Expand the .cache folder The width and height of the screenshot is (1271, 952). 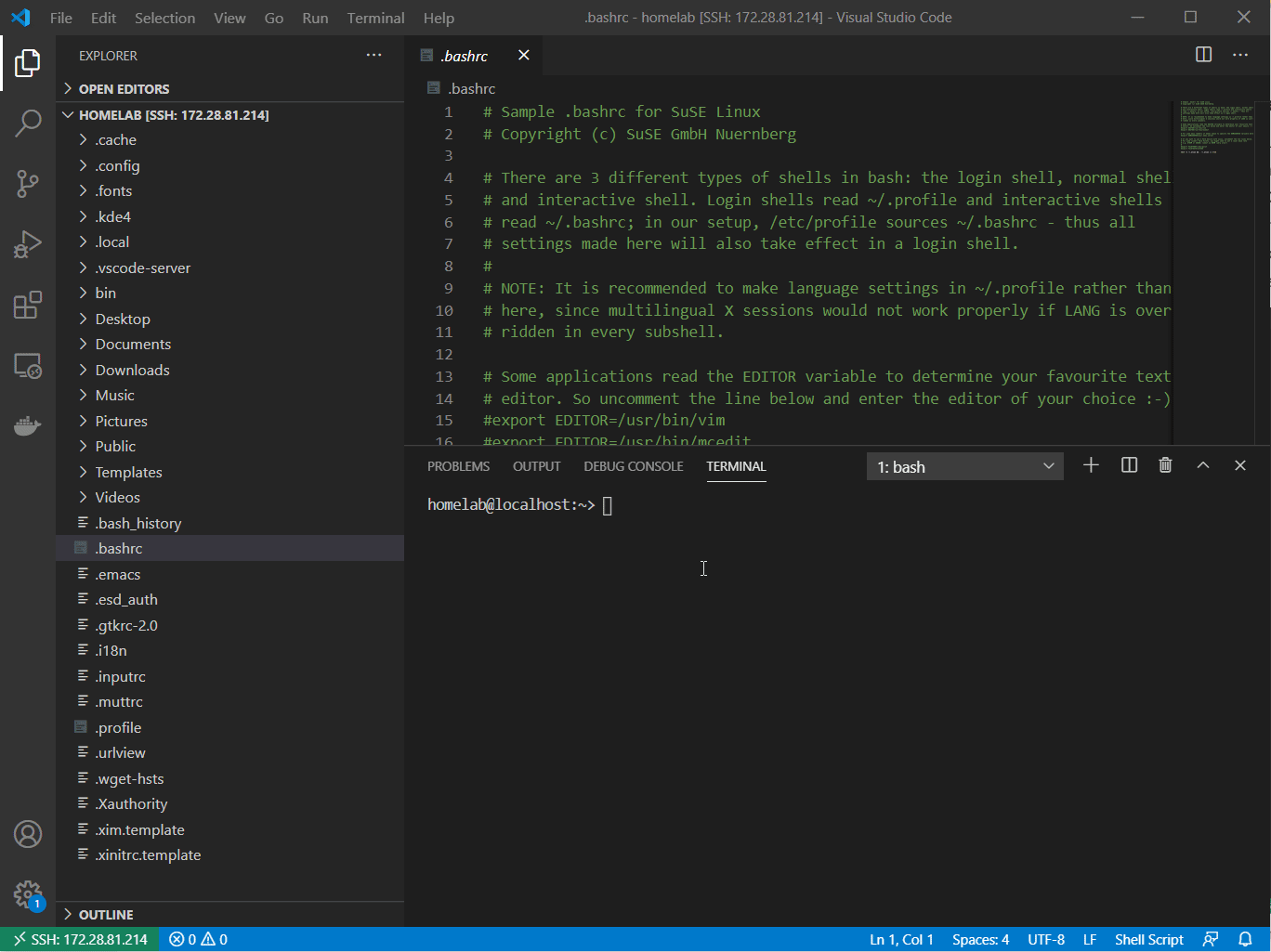229,140
